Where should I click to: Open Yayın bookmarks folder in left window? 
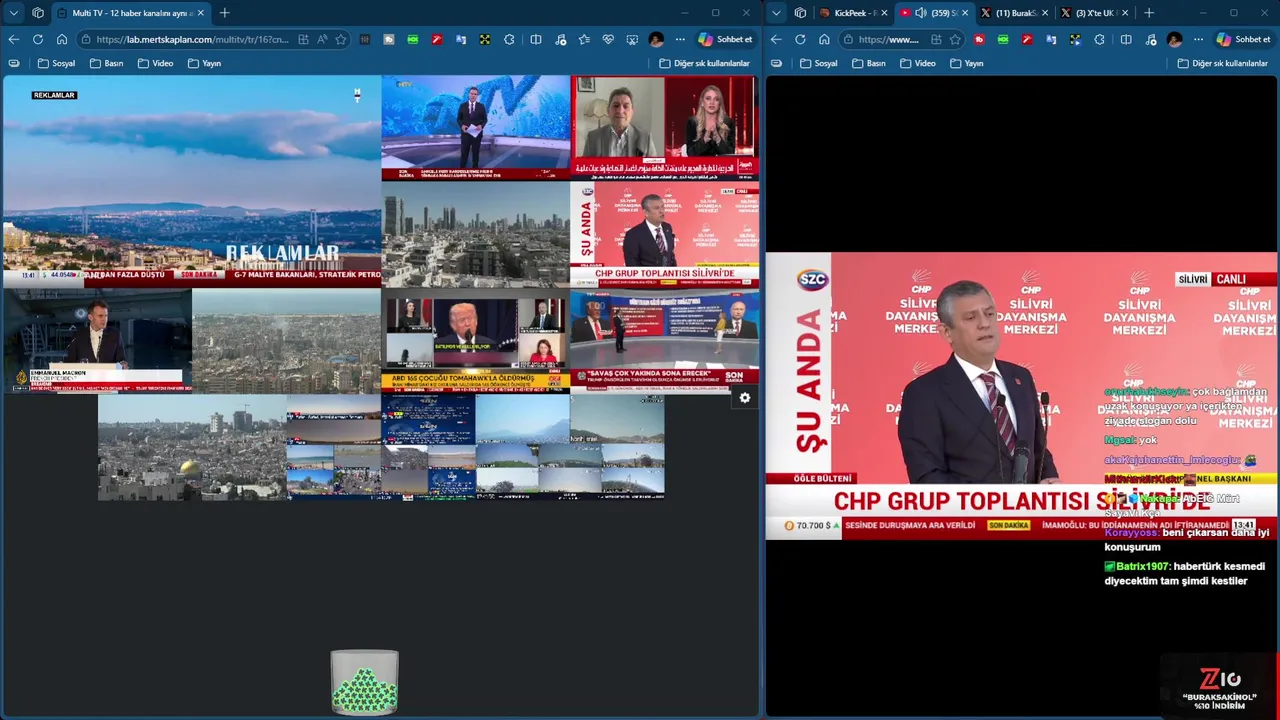click(x=204, y=63)
